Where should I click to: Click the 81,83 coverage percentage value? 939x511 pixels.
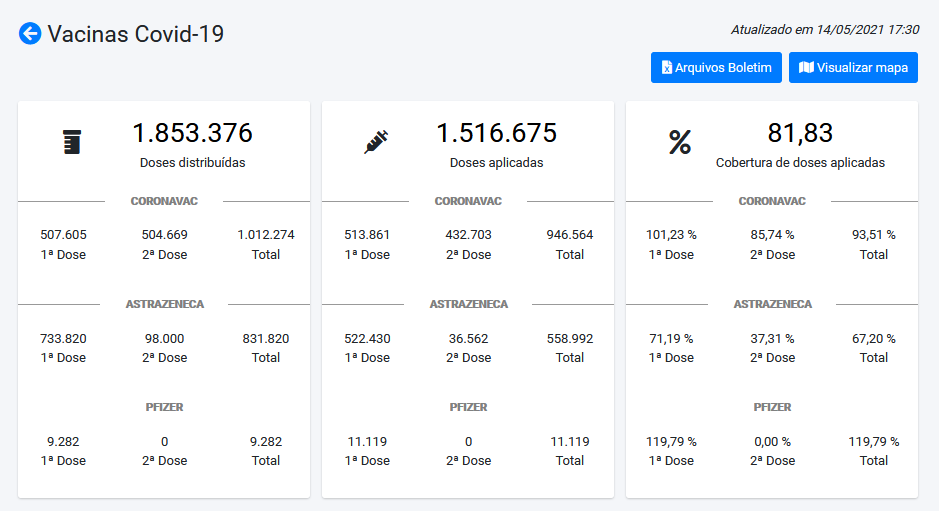click(x=800, y=133)
